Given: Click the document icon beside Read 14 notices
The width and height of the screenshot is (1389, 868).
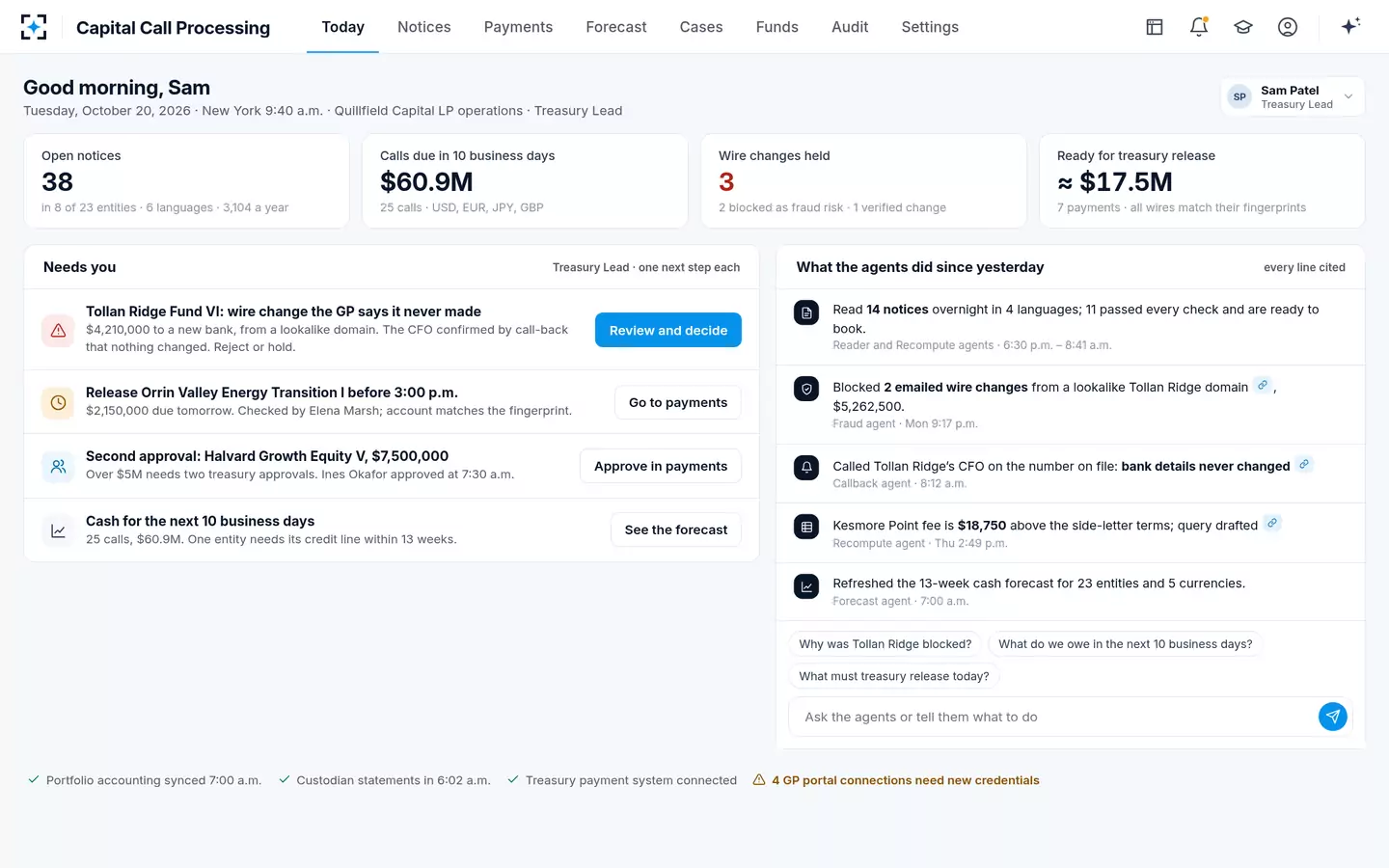Looking at the screenshot, I should (806, 312).
